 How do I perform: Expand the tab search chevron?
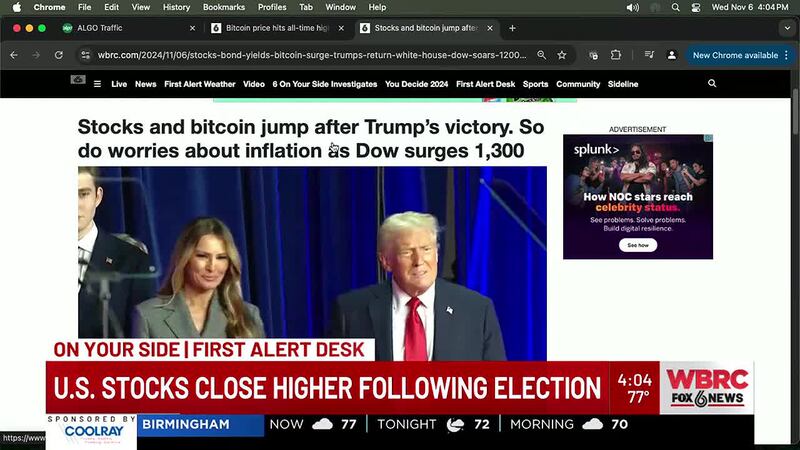(787, 28)
